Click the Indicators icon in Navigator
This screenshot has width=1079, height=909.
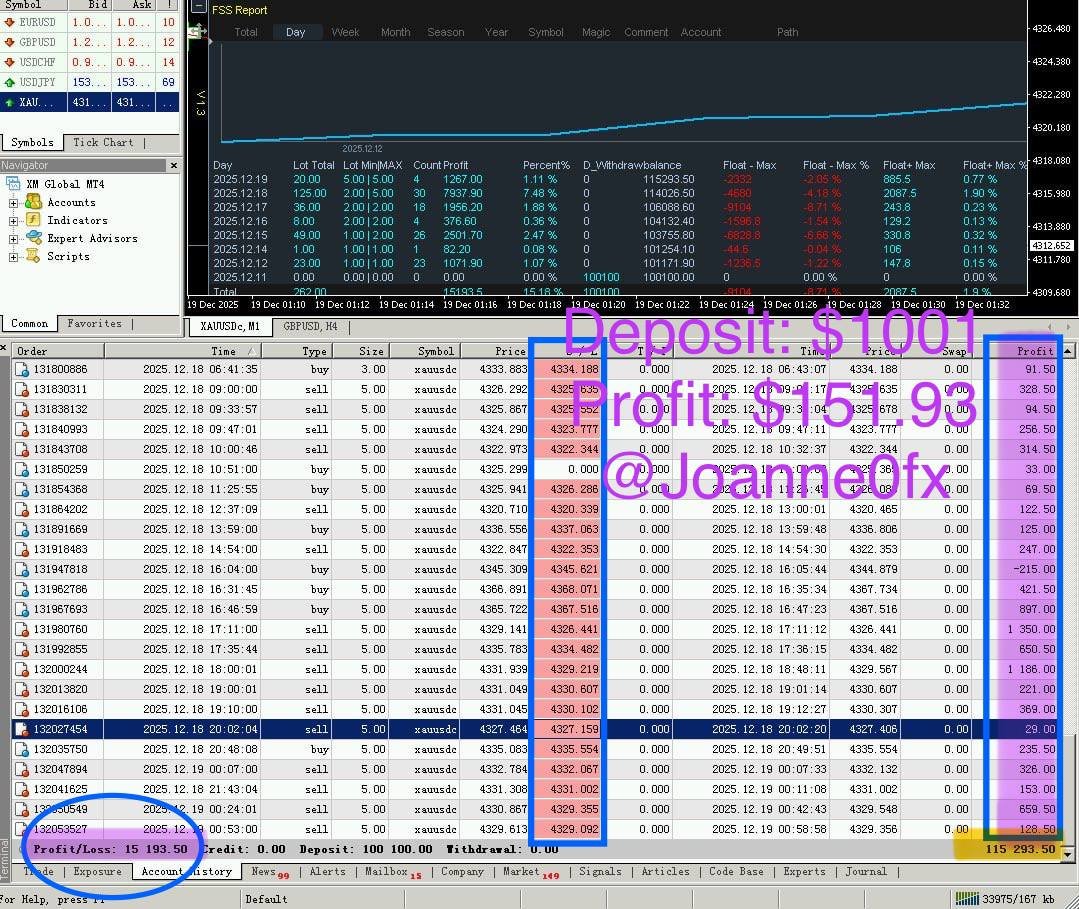click(x=34, y=220)
